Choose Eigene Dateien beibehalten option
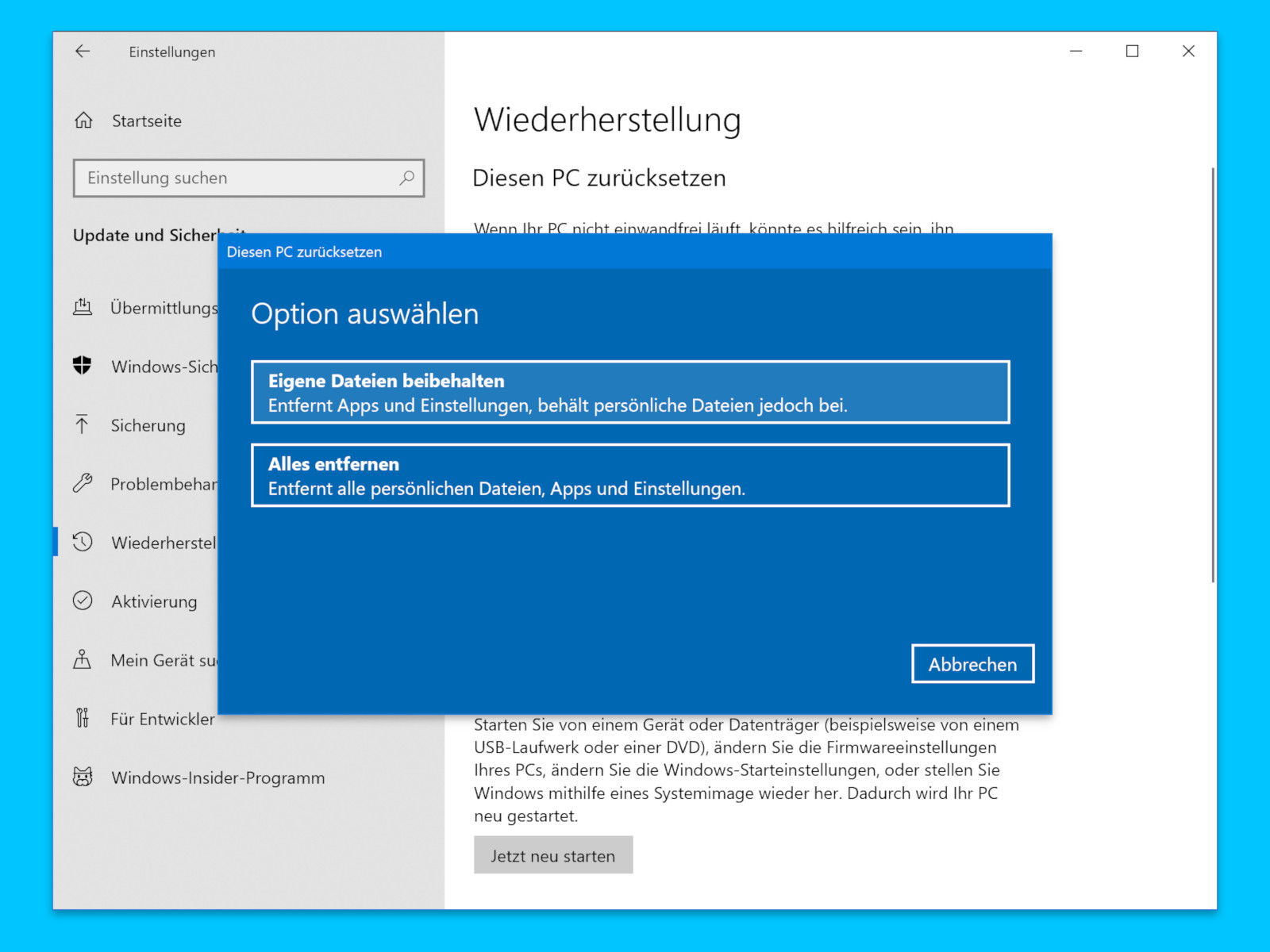1270x952 pixels. pos(630,393)
